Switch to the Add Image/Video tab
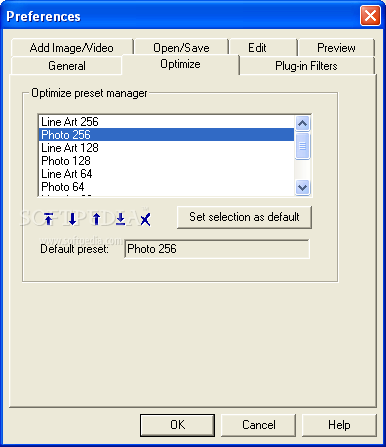Screen dimensions: 386x447 pyautogui.click(x=72, y=48)
